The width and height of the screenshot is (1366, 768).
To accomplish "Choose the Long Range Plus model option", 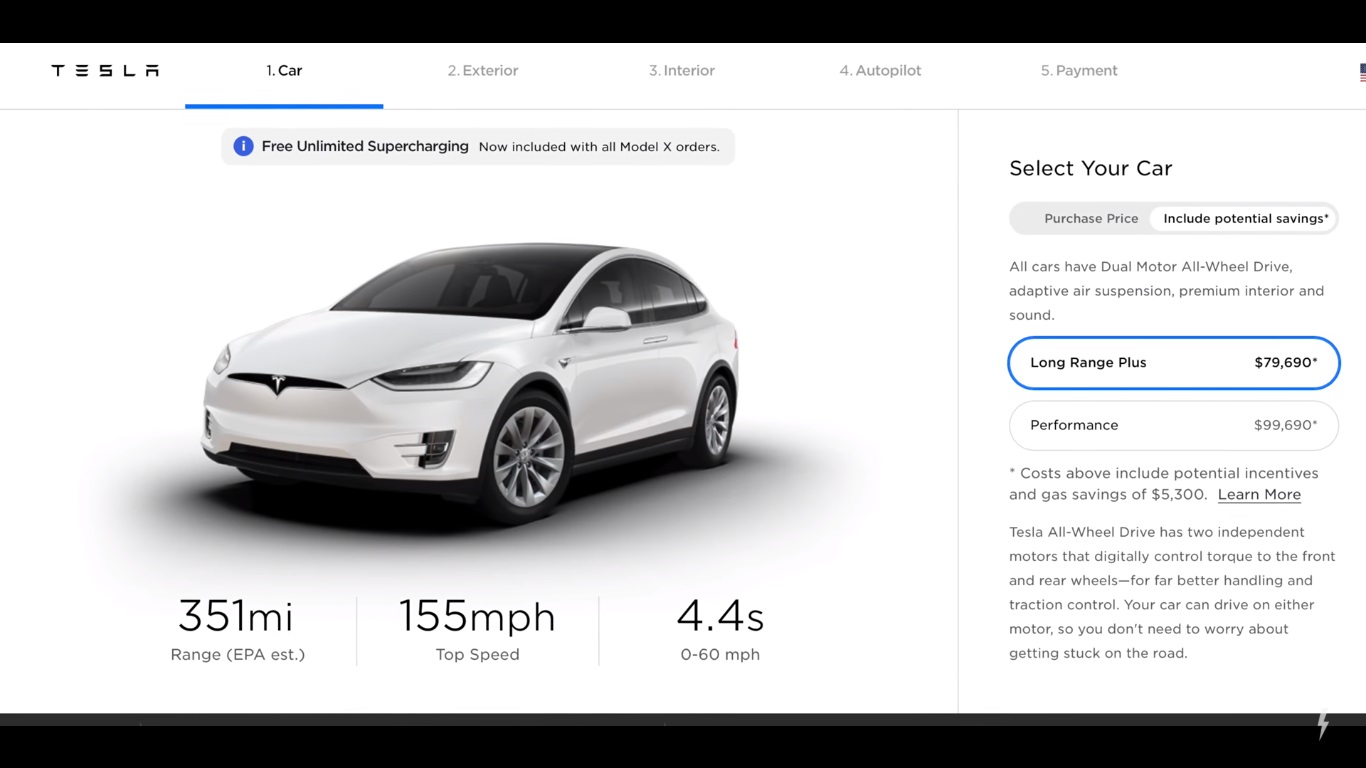I will (1173, 363).
